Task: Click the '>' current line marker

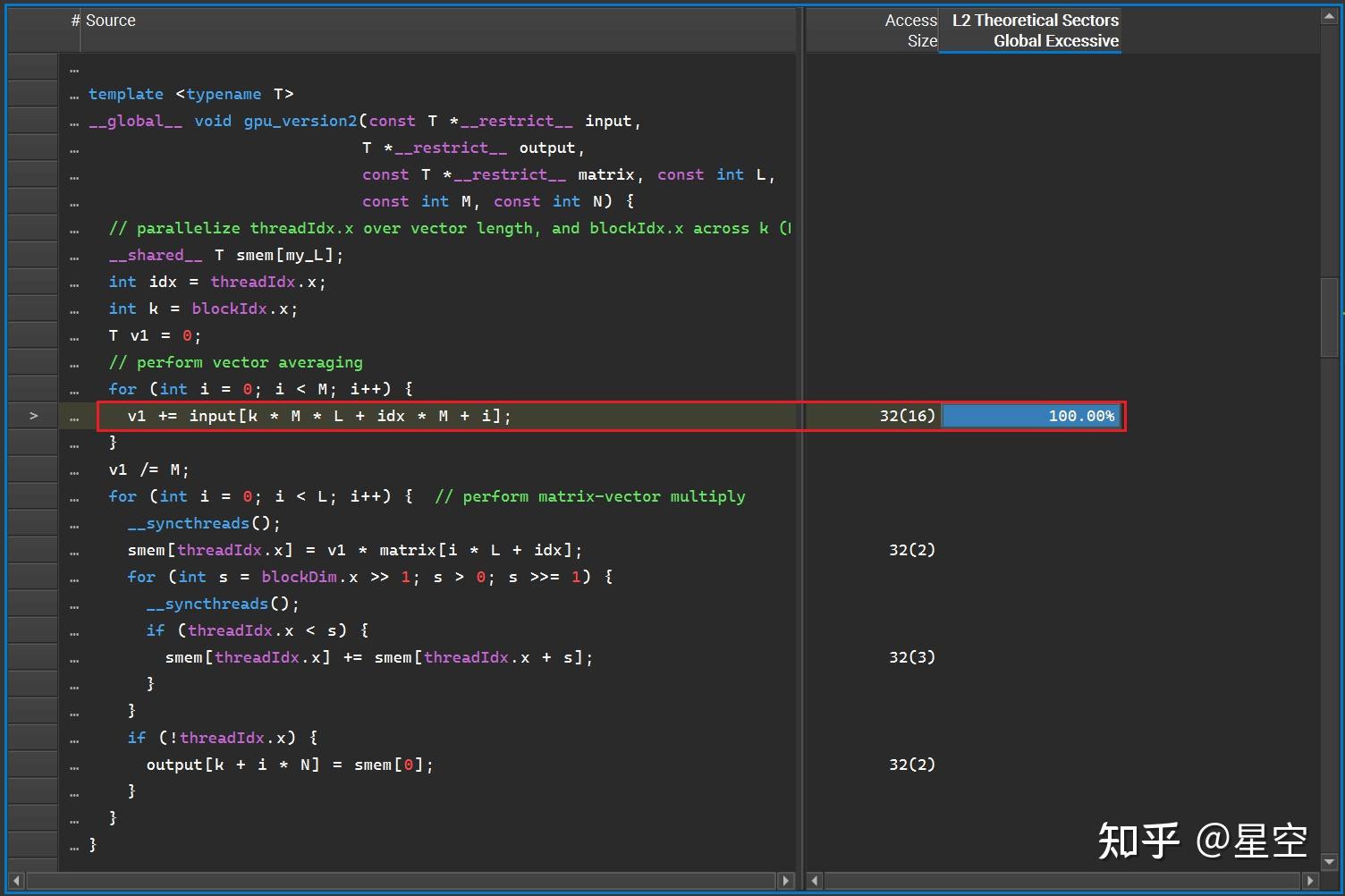Action: 33,415
